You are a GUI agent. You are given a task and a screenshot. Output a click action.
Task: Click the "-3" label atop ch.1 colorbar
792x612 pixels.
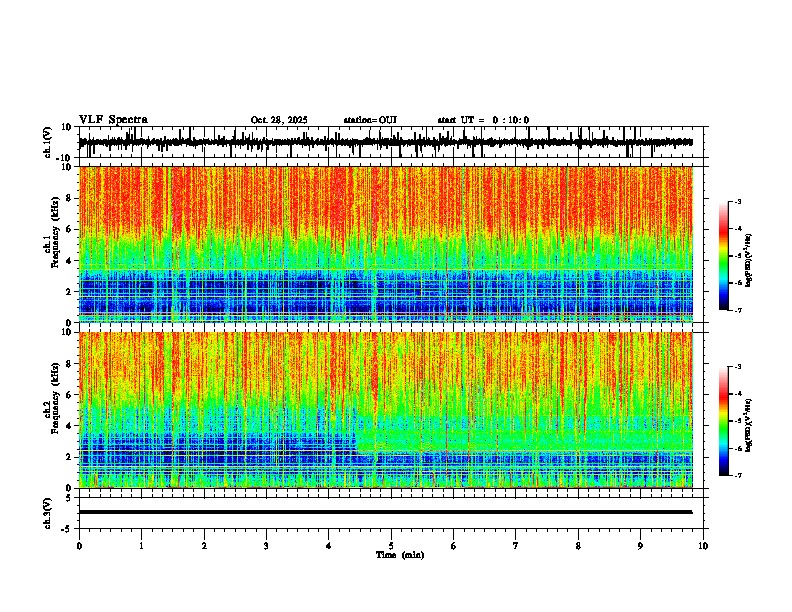tap(738, 201)
